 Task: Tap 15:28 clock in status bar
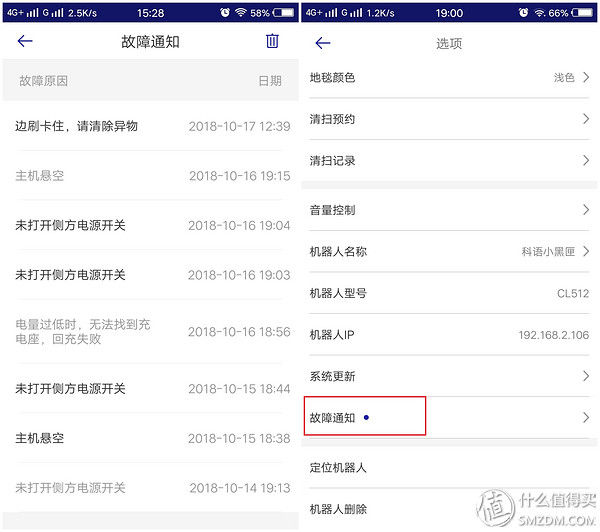(150, 13)
